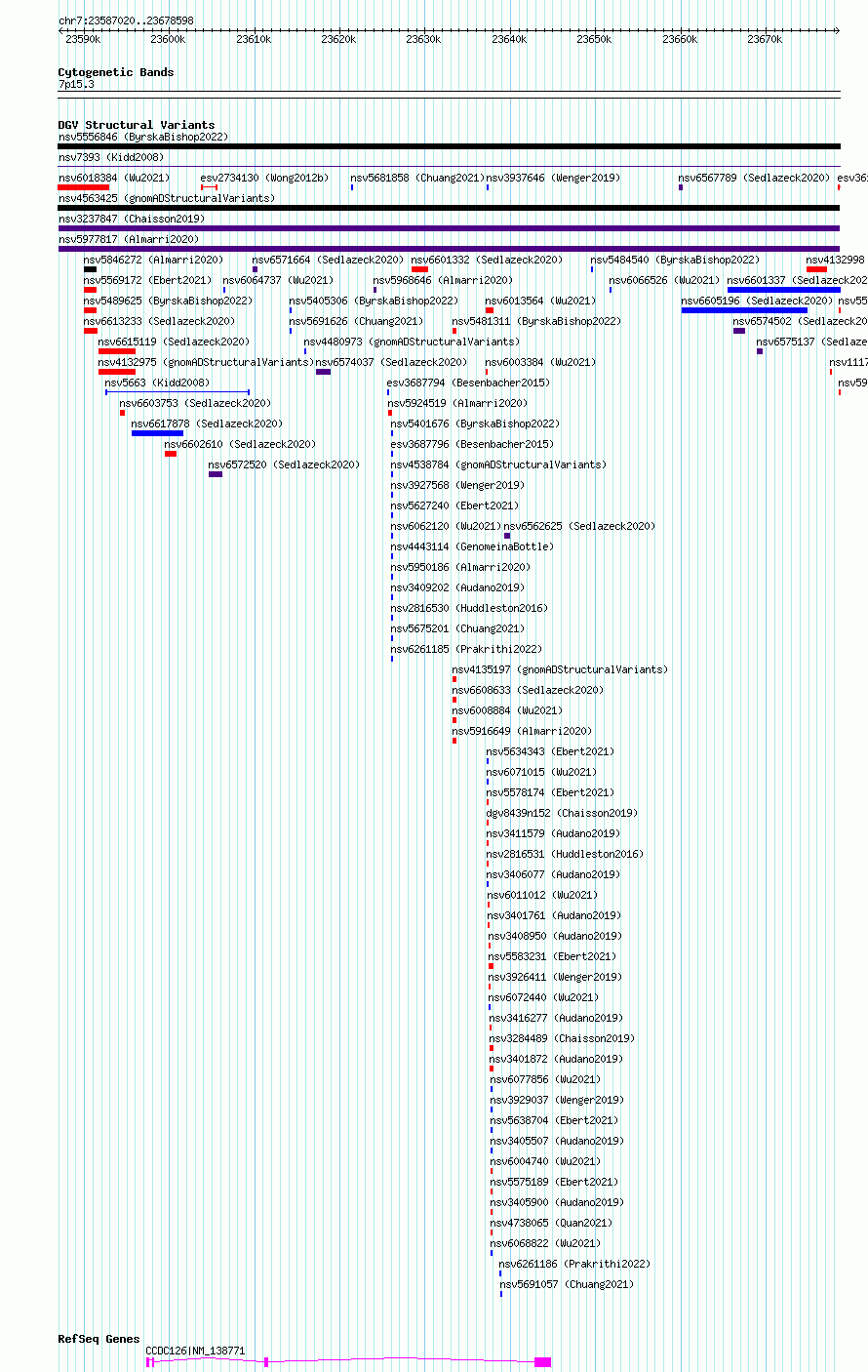
Task: Open variant nsv6066526 (Wu2021)
Action: tap(664, 280)
